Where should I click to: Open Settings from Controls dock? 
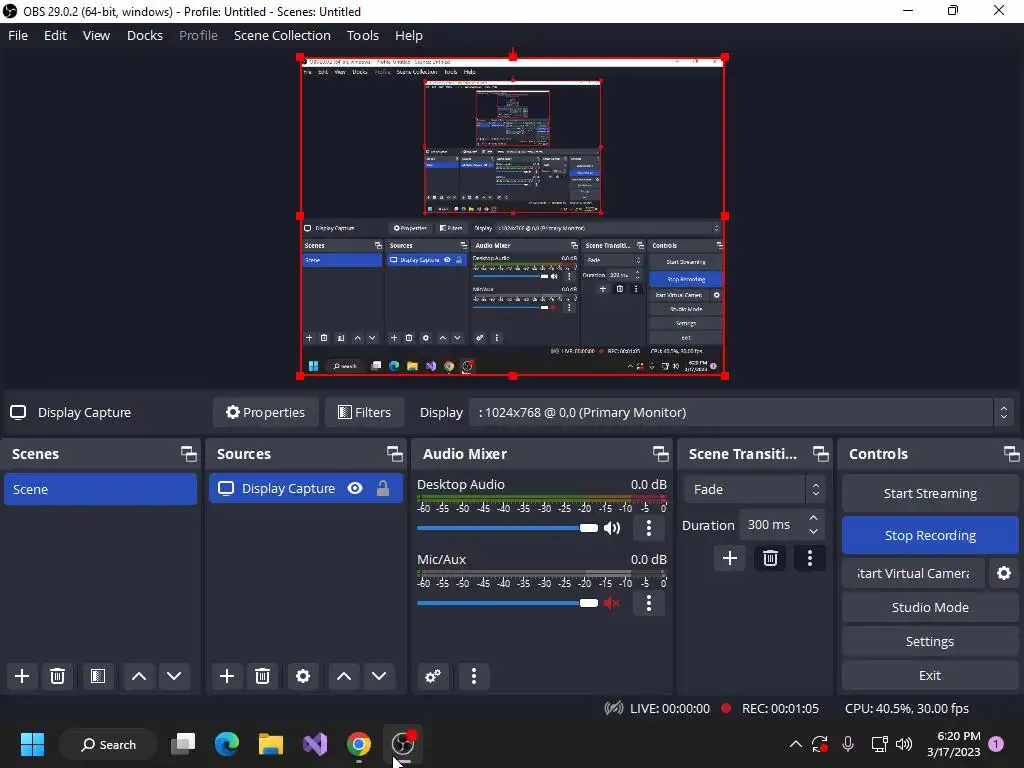click(930, 641)
